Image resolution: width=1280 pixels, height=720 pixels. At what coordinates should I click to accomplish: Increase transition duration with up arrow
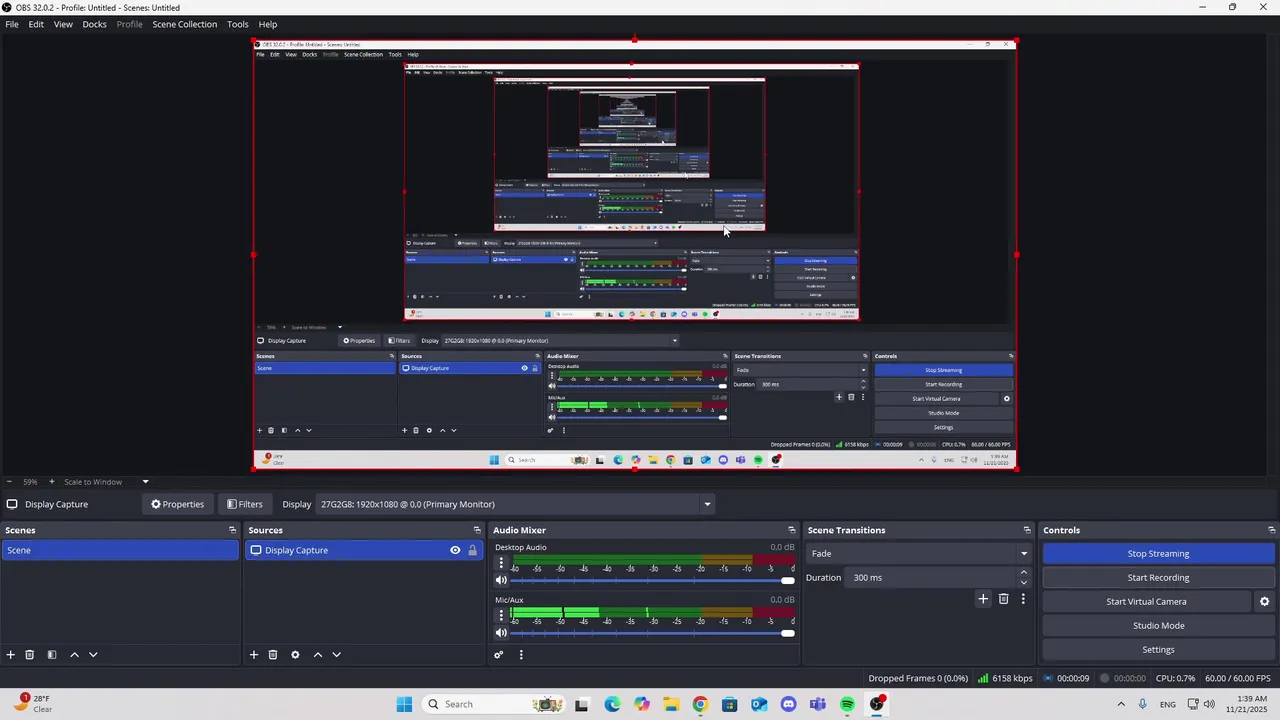click(1023, 573)
